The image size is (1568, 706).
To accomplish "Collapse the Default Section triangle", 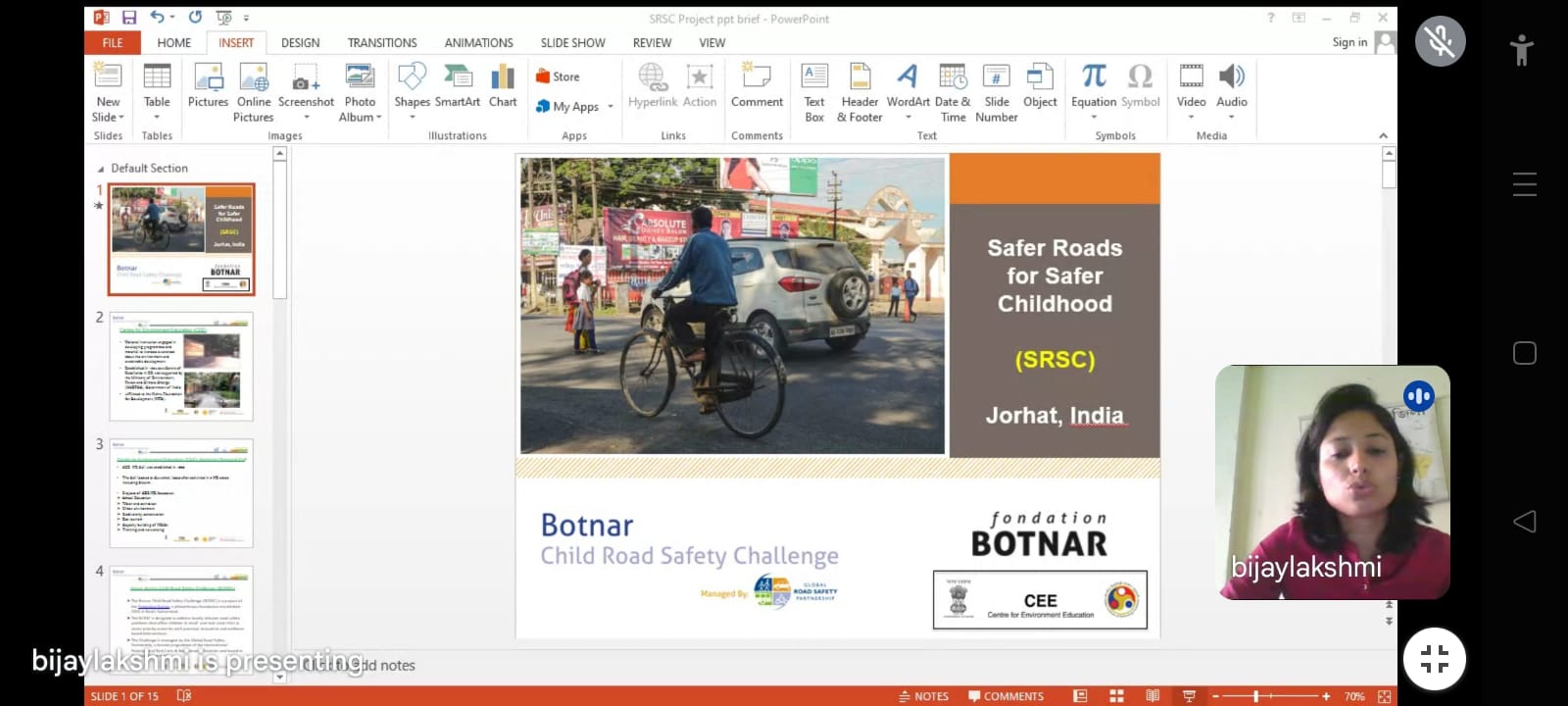I will 101,169.
